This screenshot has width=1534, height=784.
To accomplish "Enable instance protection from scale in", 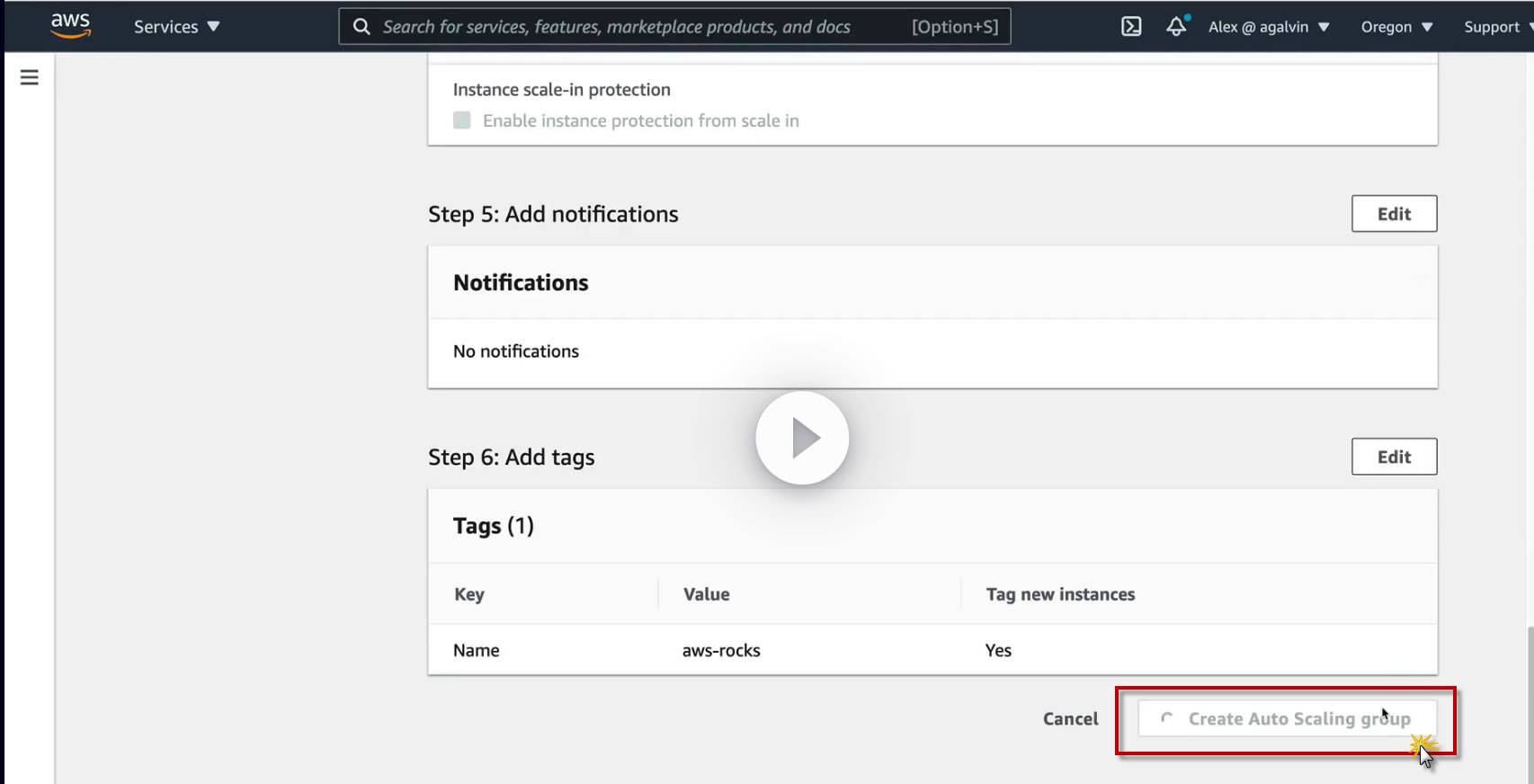I will click(x=462, y=120).
